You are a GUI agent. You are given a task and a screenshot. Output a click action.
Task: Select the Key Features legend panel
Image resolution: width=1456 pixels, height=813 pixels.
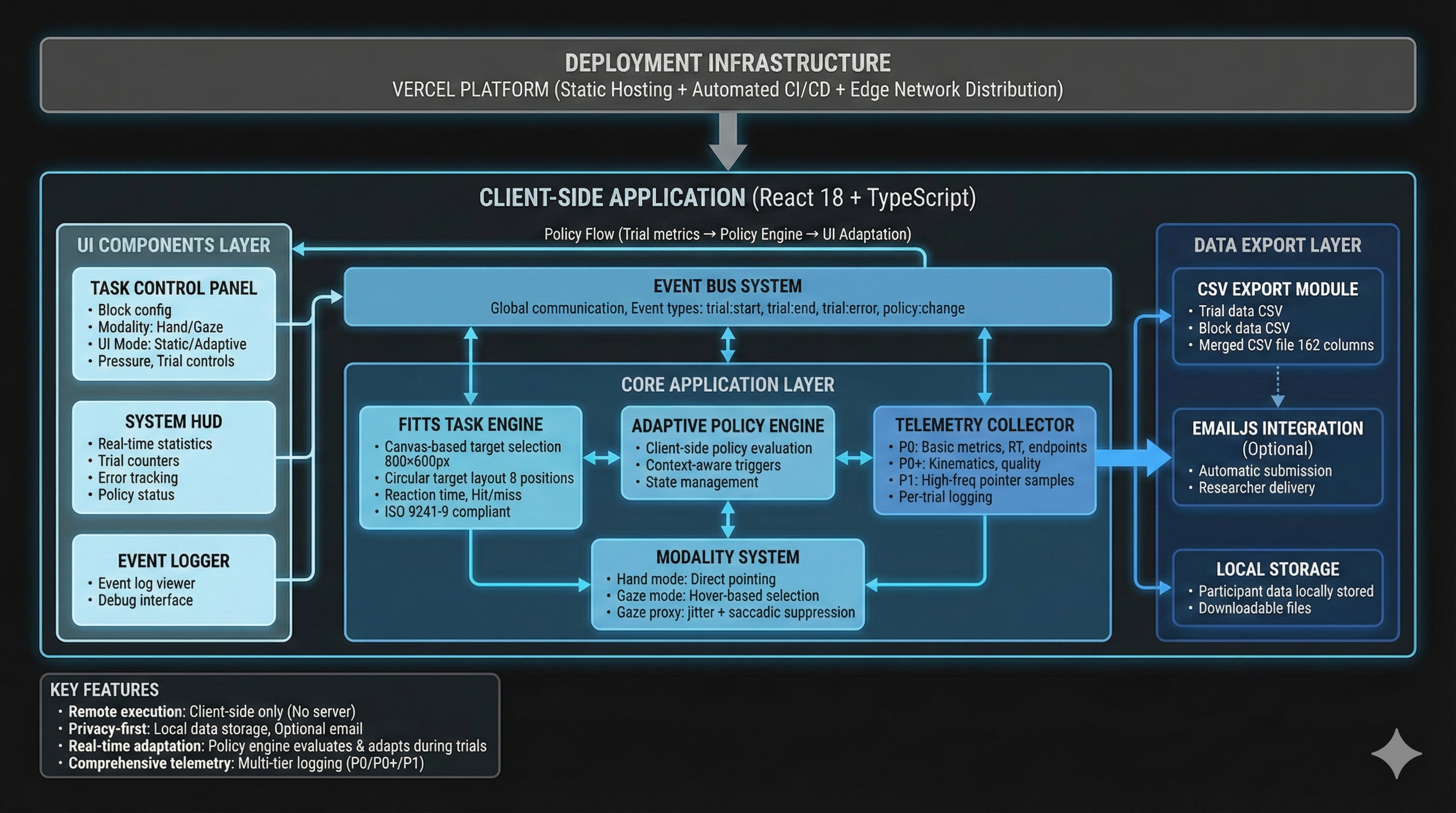[270, 725]
